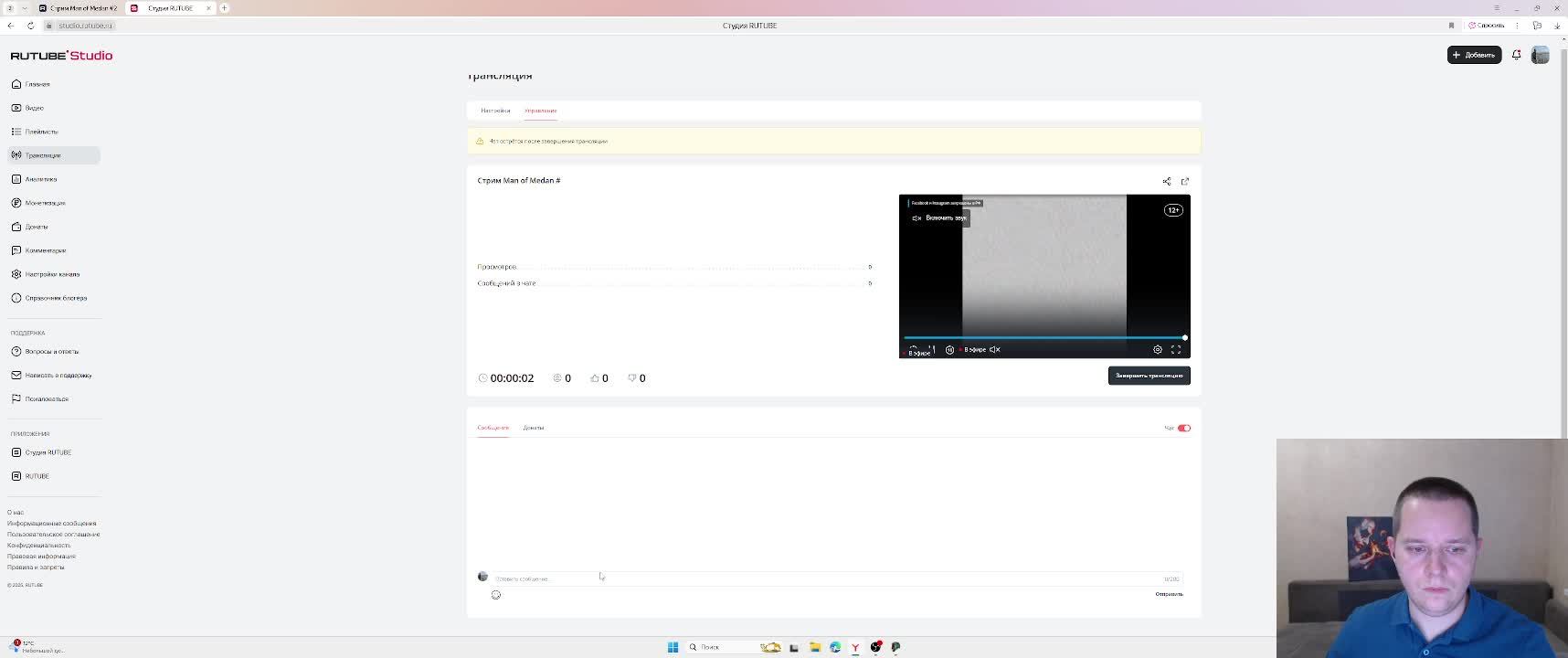Screen dimensions: 1568x658
Task: Open player settings gear
Action: 1158,349
